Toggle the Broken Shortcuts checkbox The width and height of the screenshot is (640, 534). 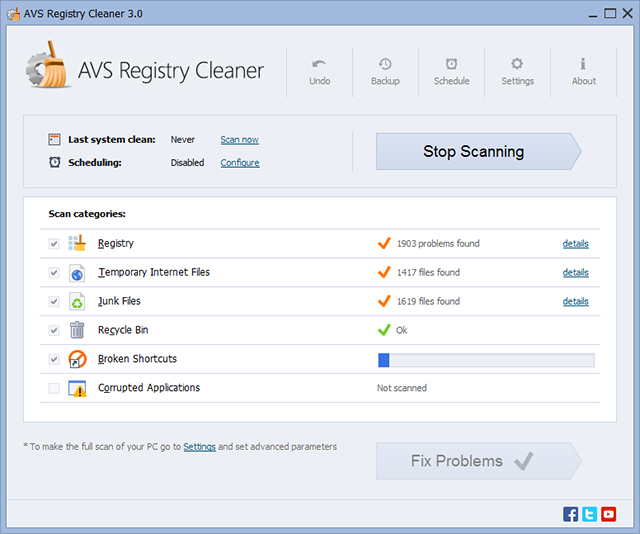pos(54,359)
